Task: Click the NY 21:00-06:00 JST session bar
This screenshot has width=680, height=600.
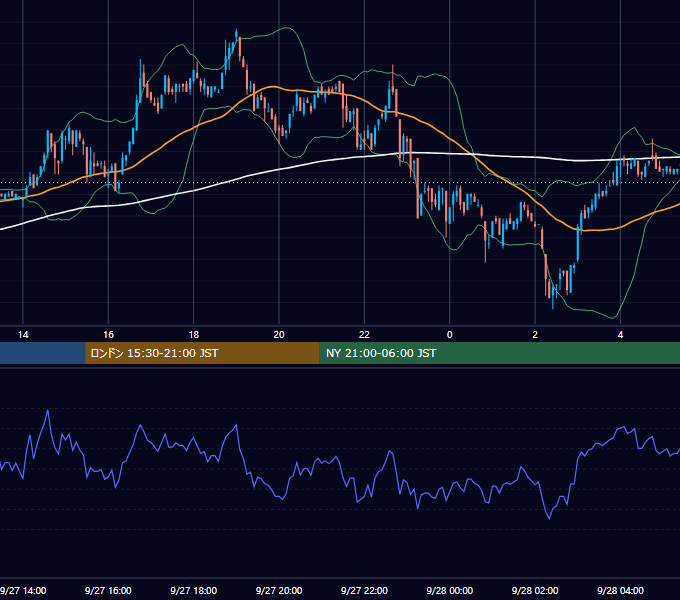Action: click(500, 353)
